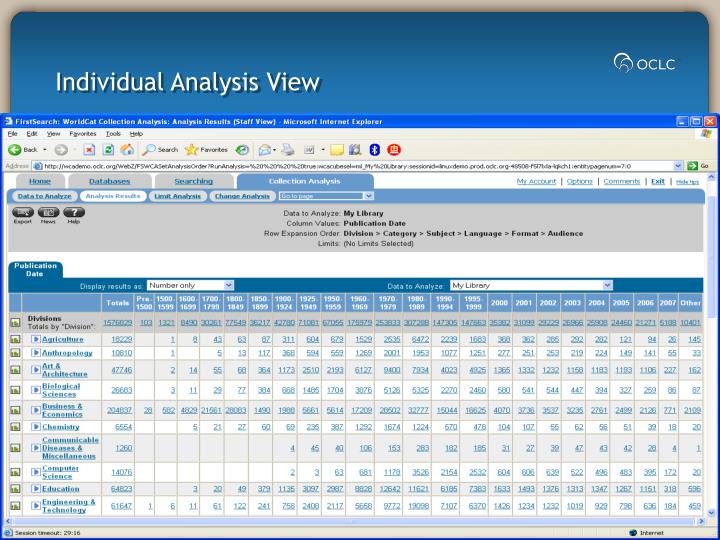Open the View menu

(x=53, y=134)
